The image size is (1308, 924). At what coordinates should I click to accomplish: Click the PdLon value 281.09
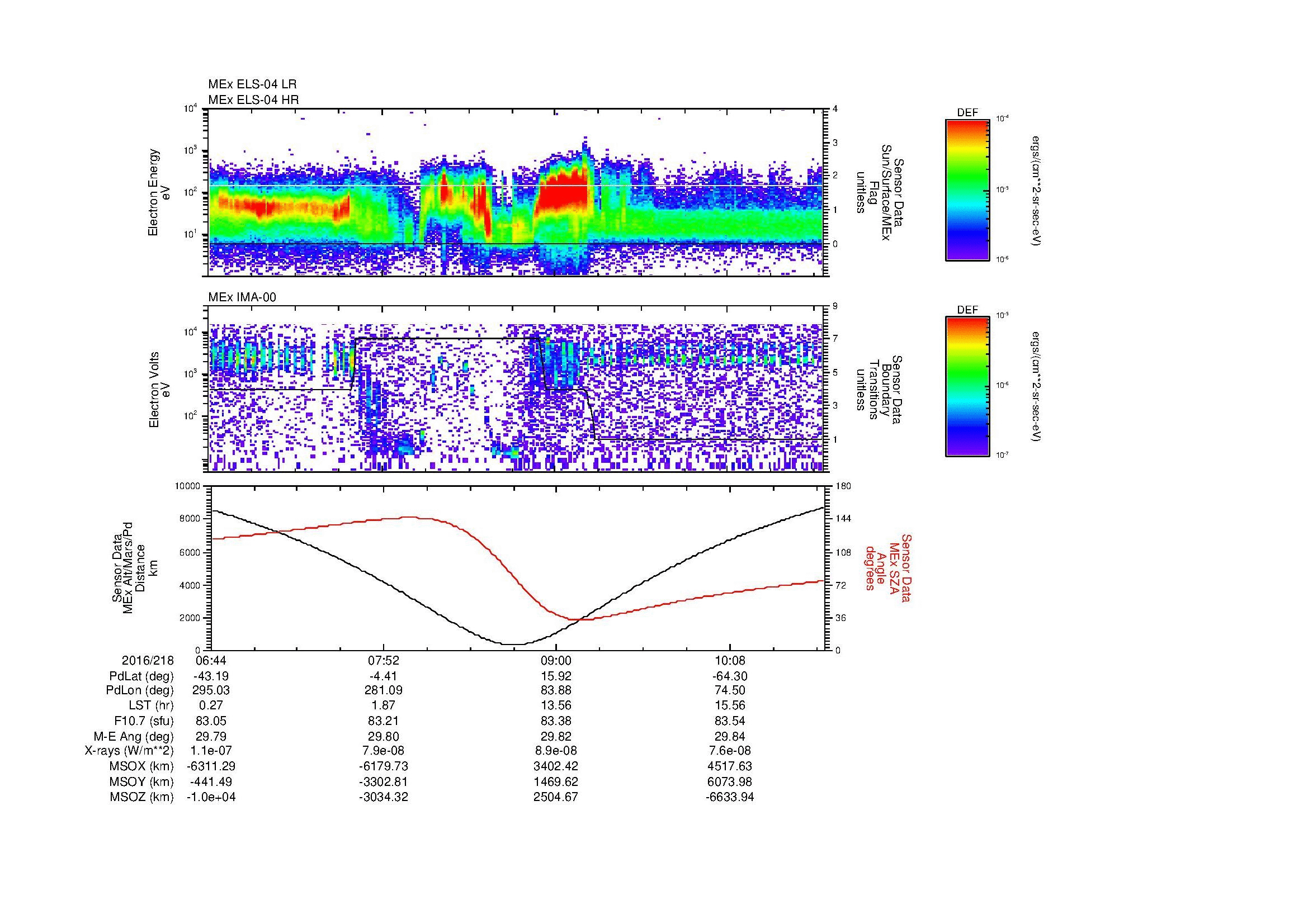click(384, 690)
